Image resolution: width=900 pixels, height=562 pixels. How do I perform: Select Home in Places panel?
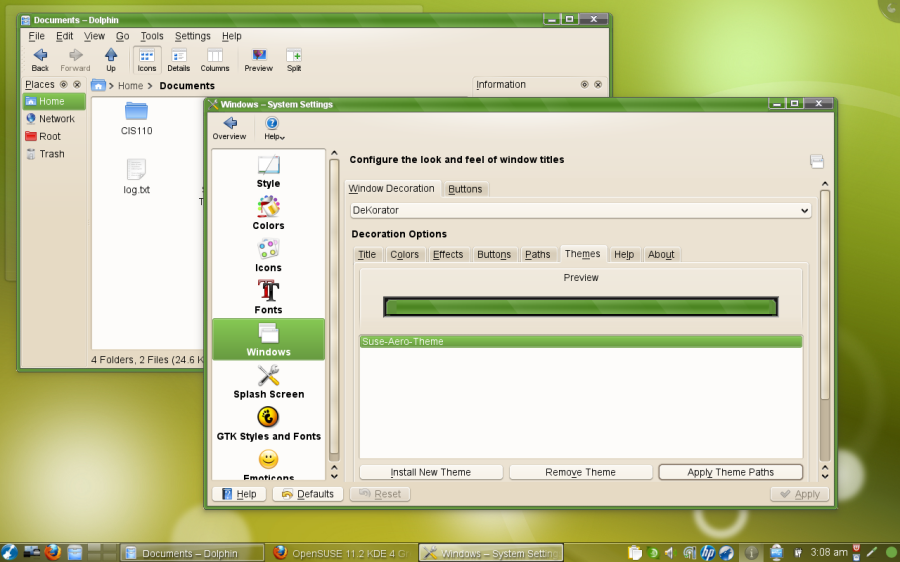[x=54, y=101]
